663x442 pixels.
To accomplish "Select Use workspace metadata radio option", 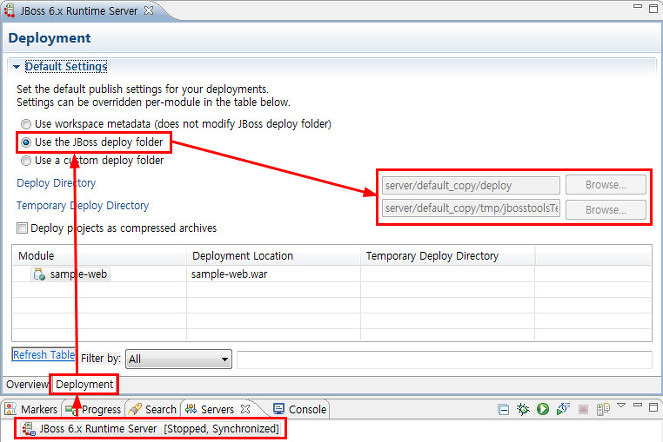I will [26, 124].
